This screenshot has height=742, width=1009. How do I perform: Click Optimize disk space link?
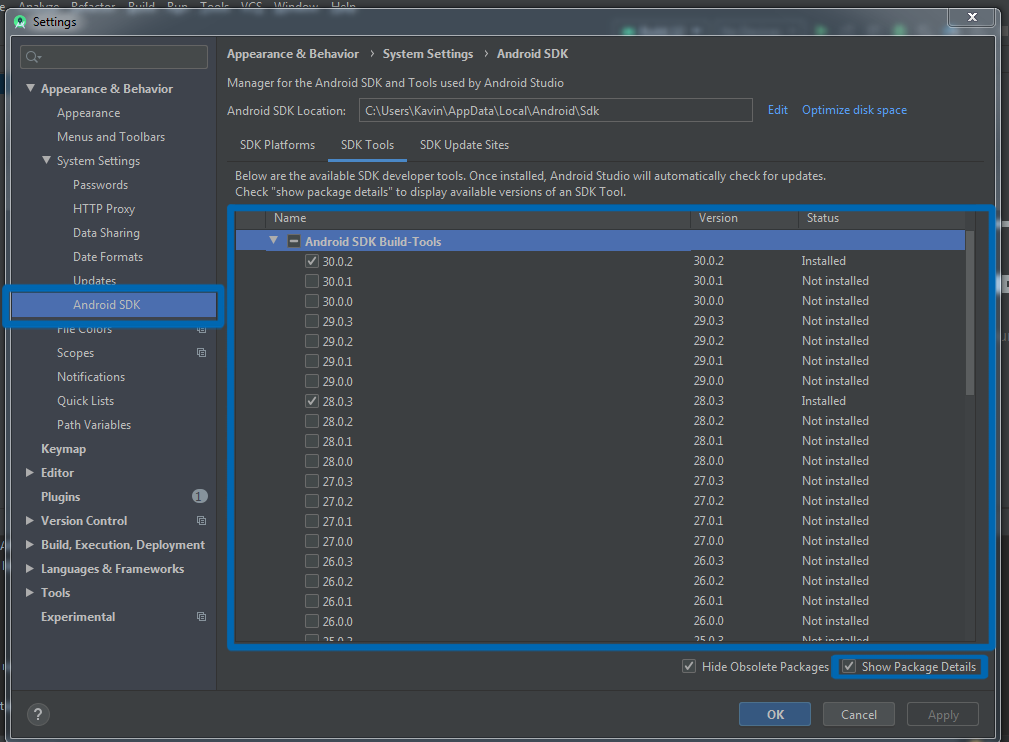point(854,110)
